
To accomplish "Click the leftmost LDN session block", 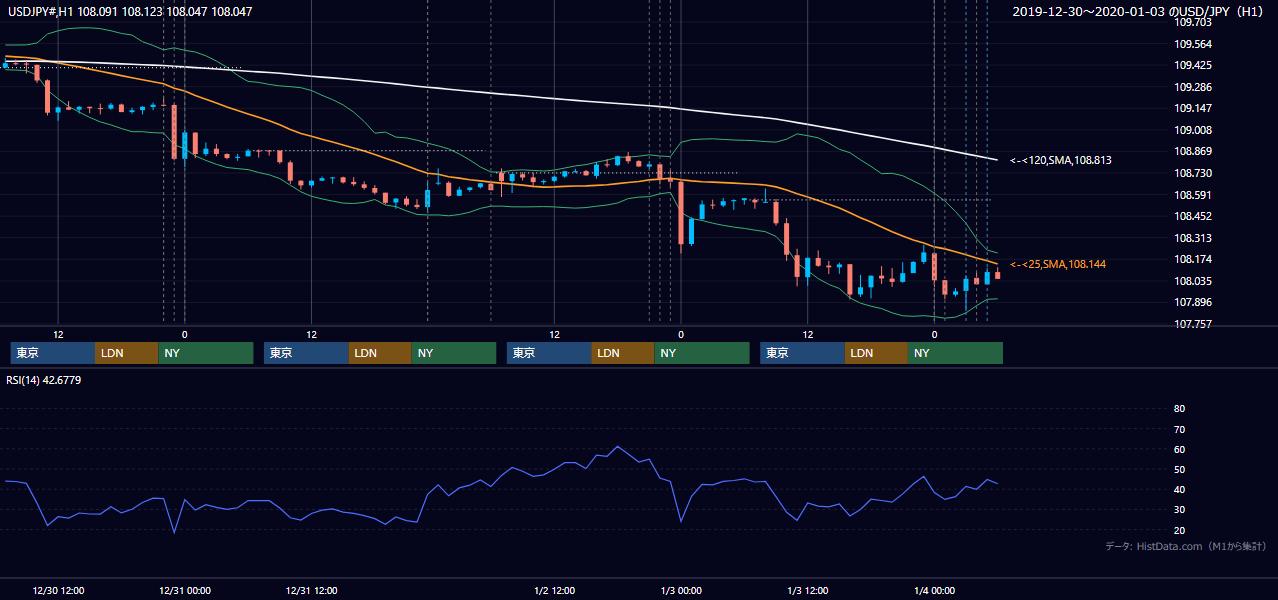I will click(126, 353).
